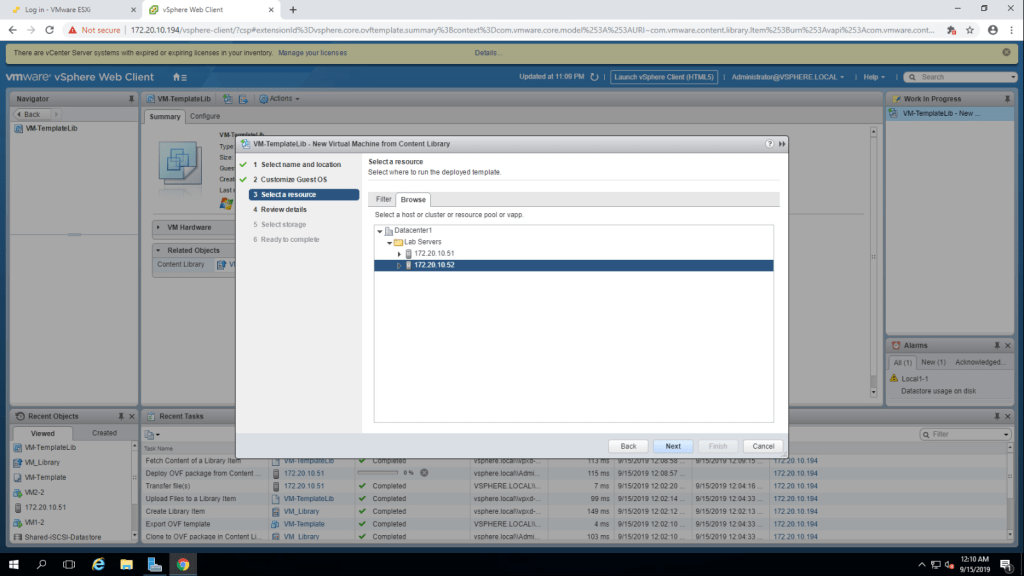This screenshot has width=1024, height=576.
Task: Click the minimize-wizard double-arrow icon
Action: [x=781, y=144]
